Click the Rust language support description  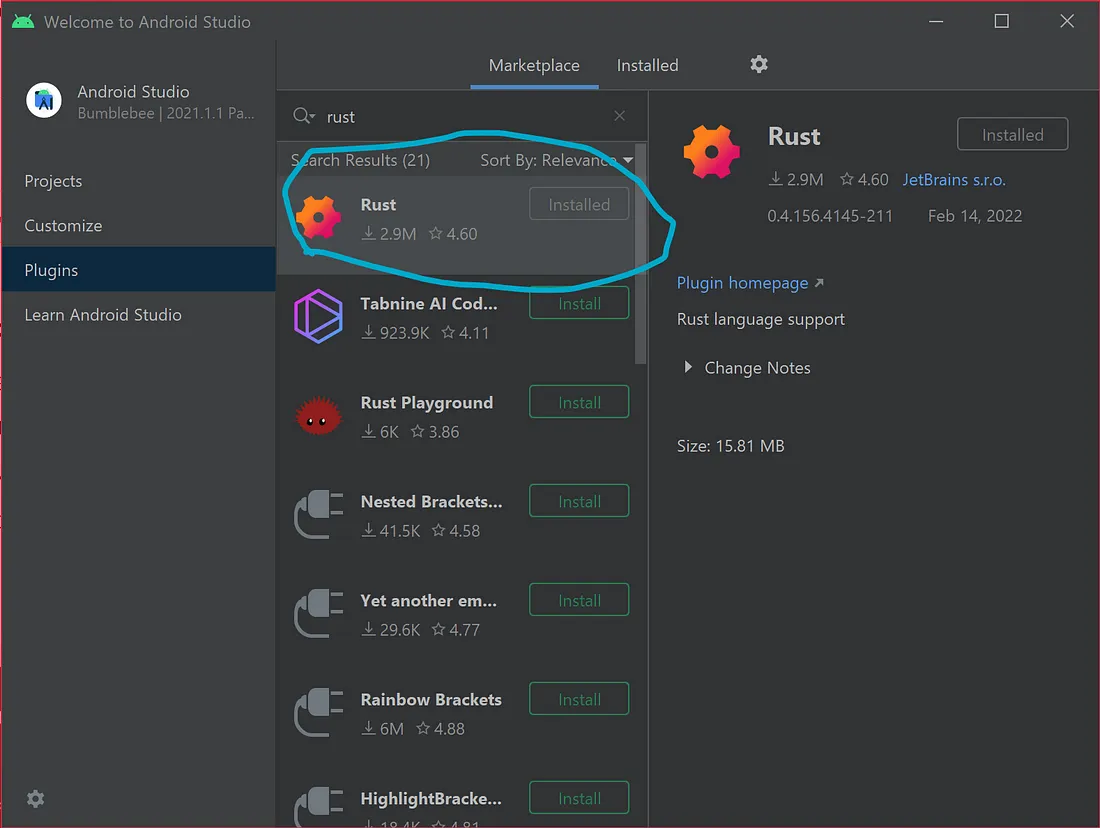760,319
